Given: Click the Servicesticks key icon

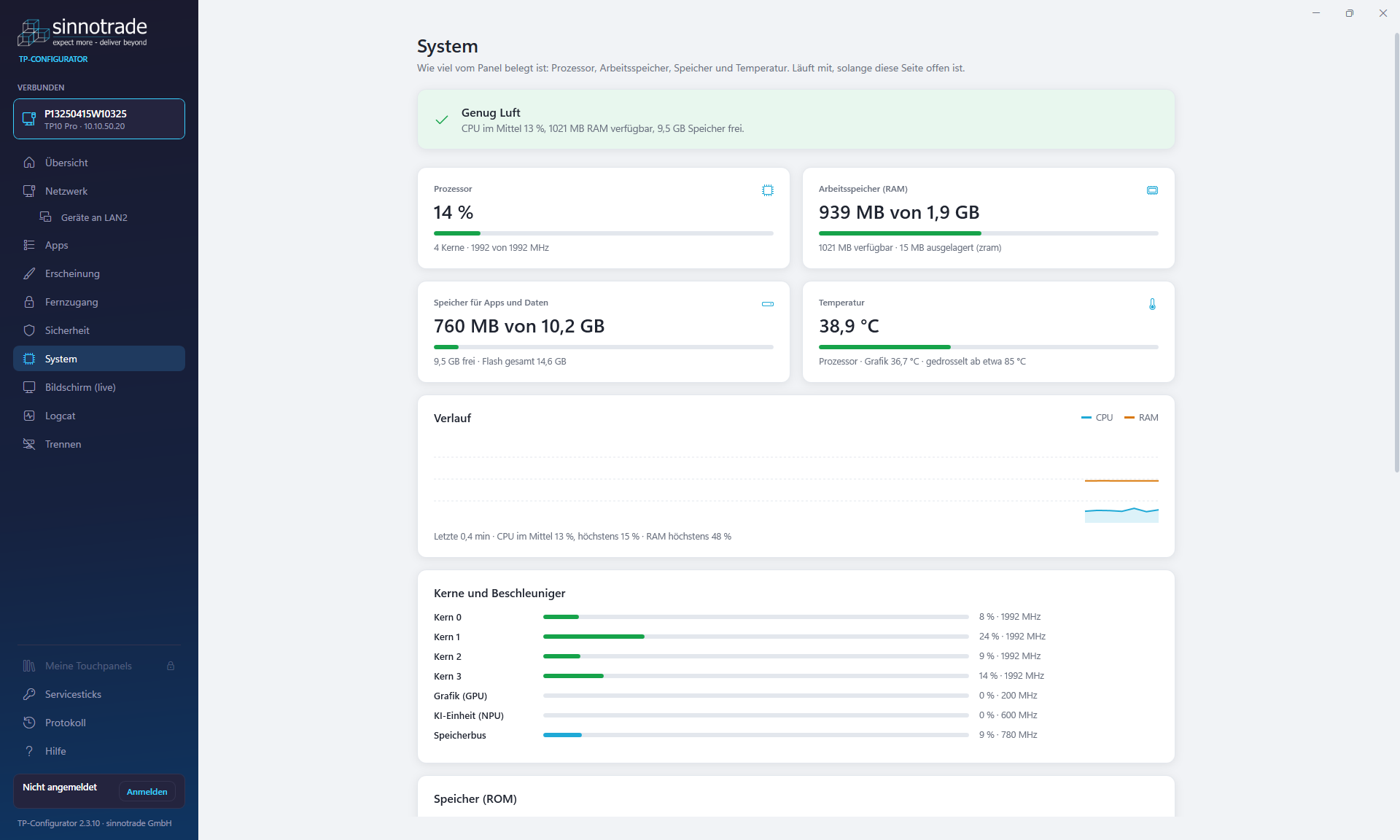Looking at the screenshot, I should click(29, 694).
